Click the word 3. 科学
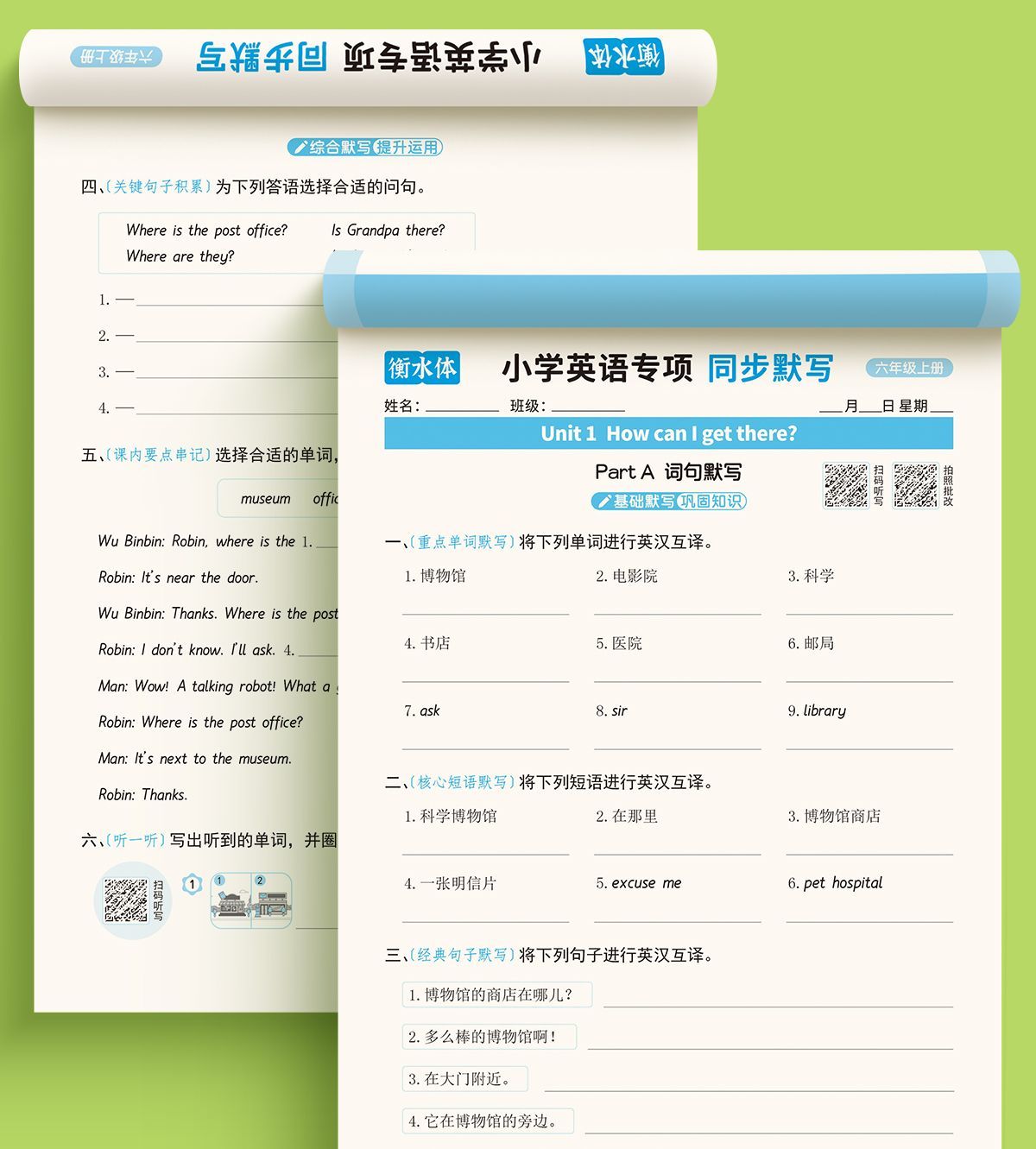Image resolution: width=1036 pixels, height=1149 pixels. point(811,576)
